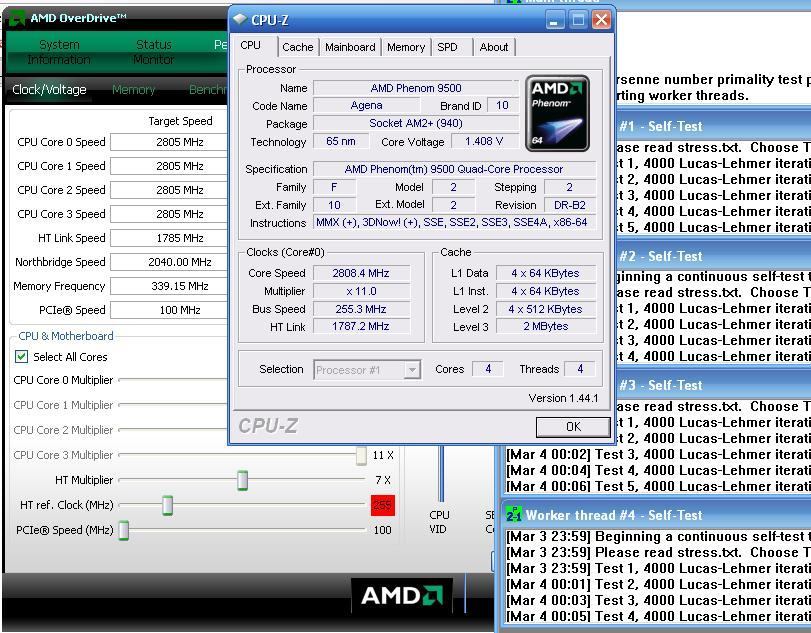Image resolution: width=811 pixels, height=633 pixels.
Task: Click the #2 - Self-Test window title bar
Action: 713,256
